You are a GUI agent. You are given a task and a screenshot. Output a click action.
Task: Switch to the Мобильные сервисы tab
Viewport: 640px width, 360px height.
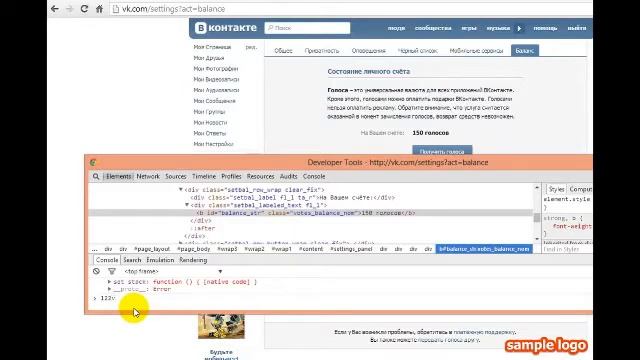476,51
